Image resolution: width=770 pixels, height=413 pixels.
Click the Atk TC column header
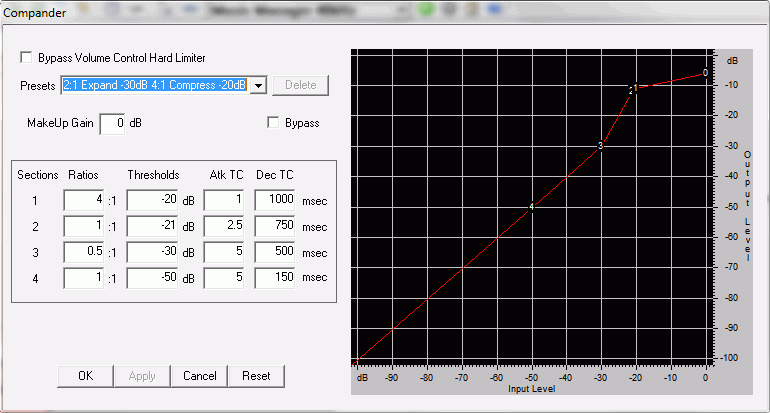(x=226, y=175)
